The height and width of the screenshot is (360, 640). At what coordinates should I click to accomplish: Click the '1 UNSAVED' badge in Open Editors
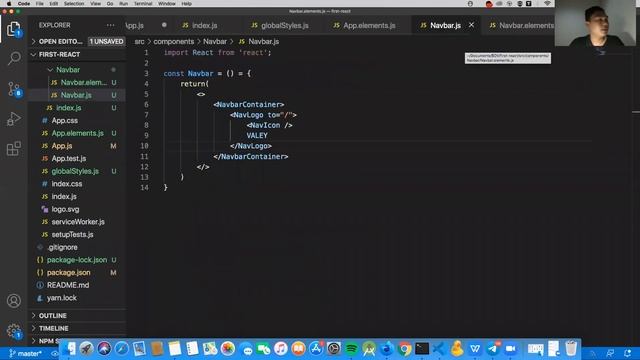tap(106, 42)
